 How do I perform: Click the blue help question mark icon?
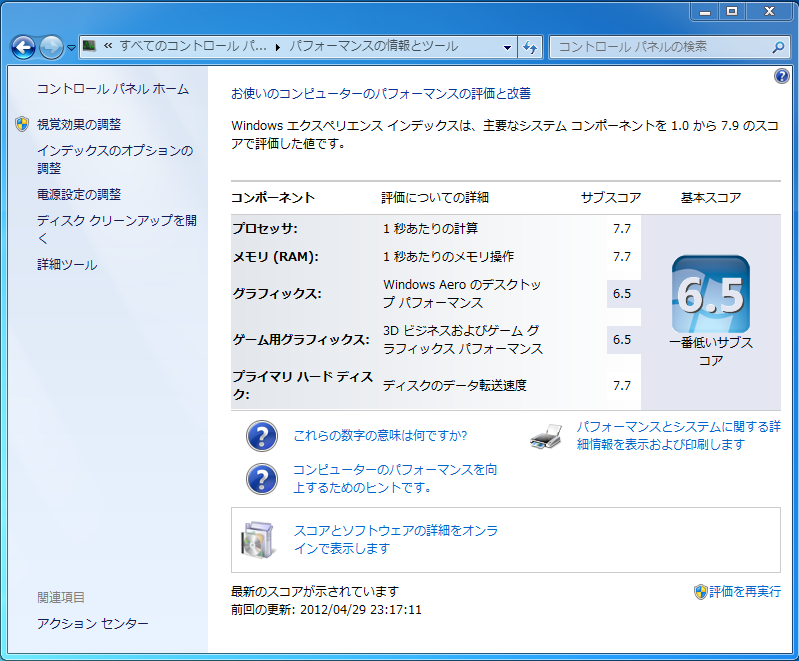click(782, 76)
